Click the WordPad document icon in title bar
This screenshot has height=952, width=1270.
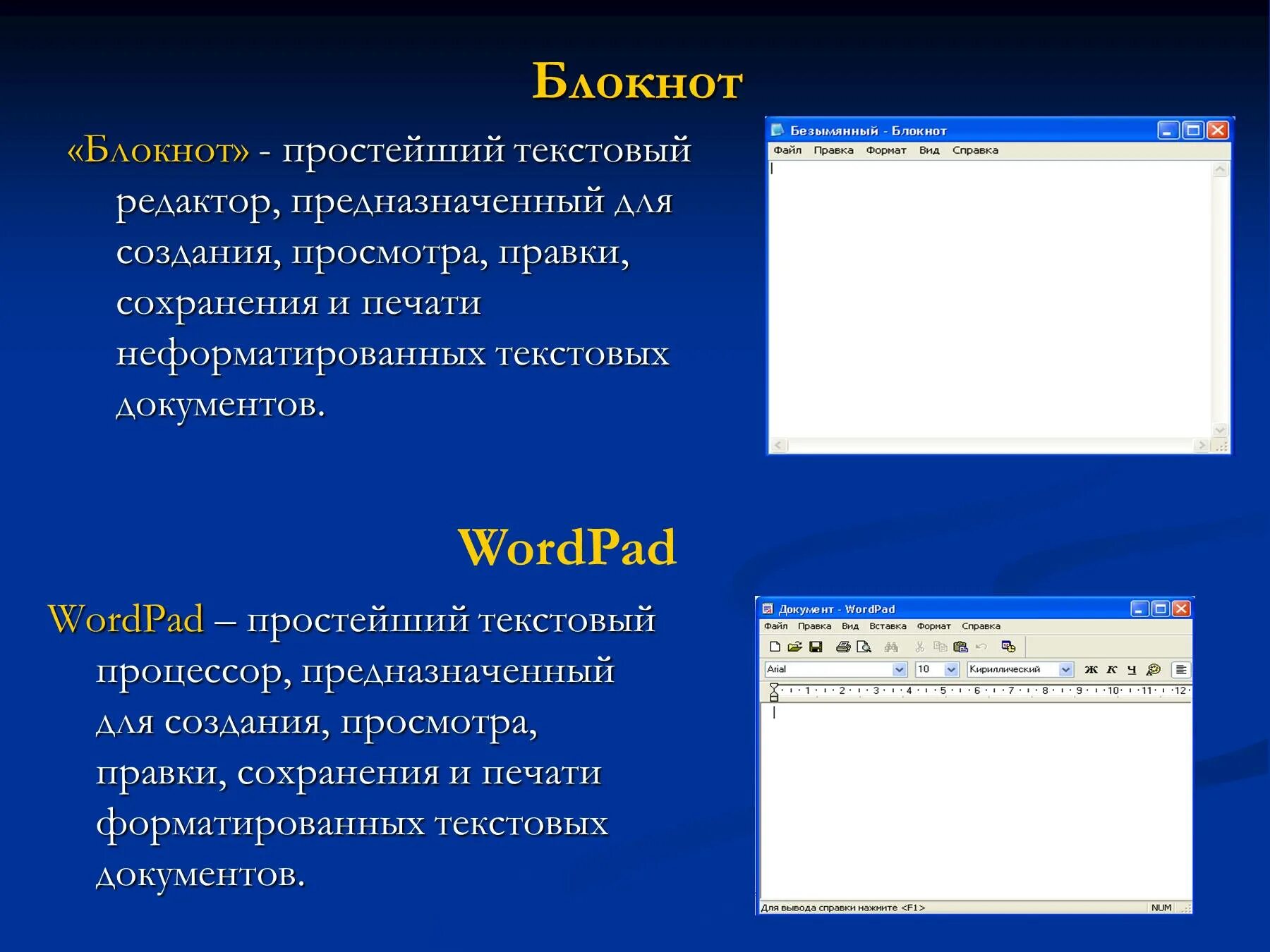pyautogui.click(x=768, y=609)
